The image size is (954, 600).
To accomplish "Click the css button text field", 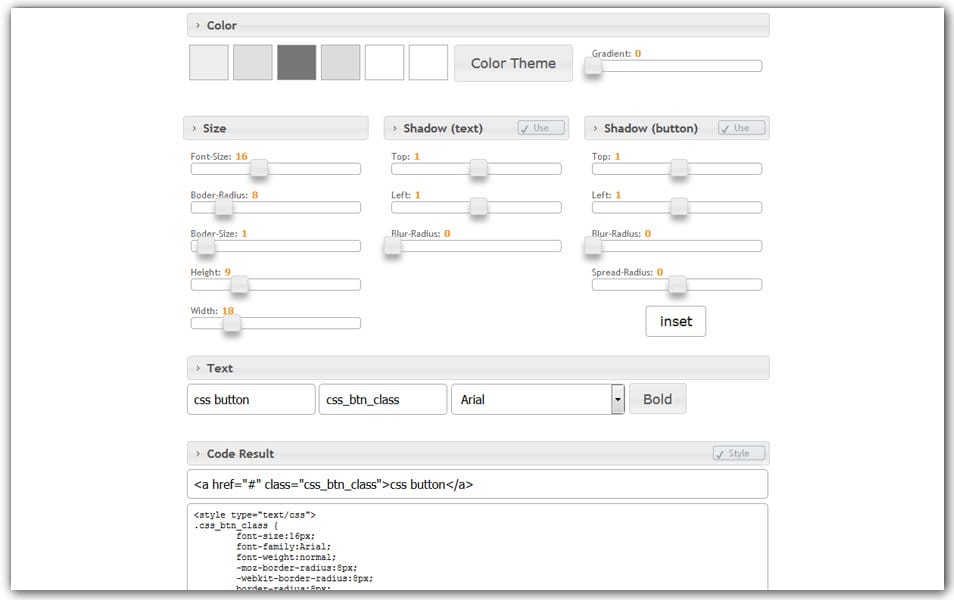I will click(250, 398).
